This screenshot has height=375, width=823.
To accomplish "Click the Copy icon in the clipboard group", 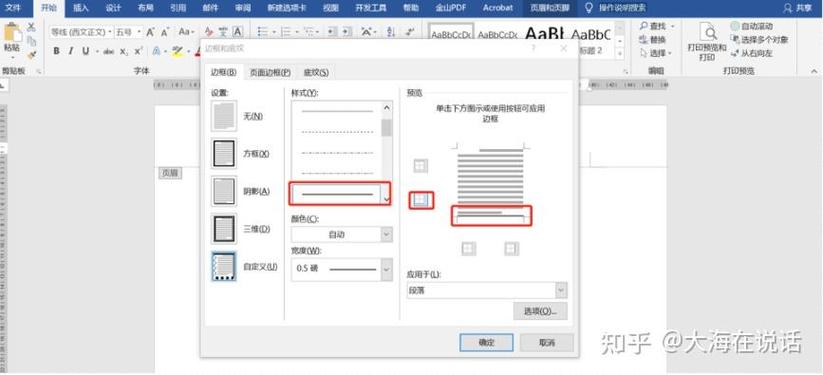I will (31, 41).
